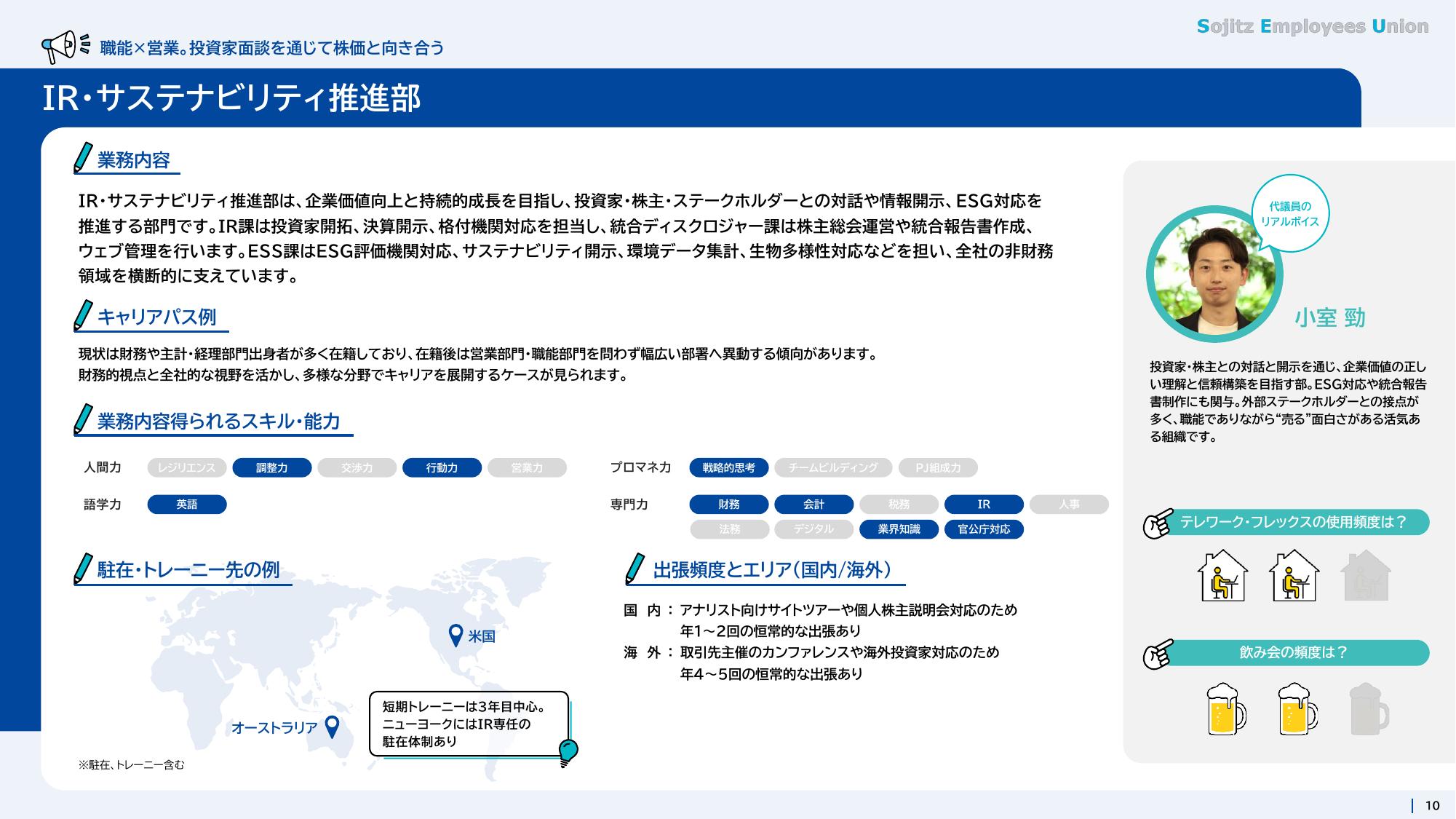
Task: Select the 財務 expertise pill
Action: pos(729,505)
